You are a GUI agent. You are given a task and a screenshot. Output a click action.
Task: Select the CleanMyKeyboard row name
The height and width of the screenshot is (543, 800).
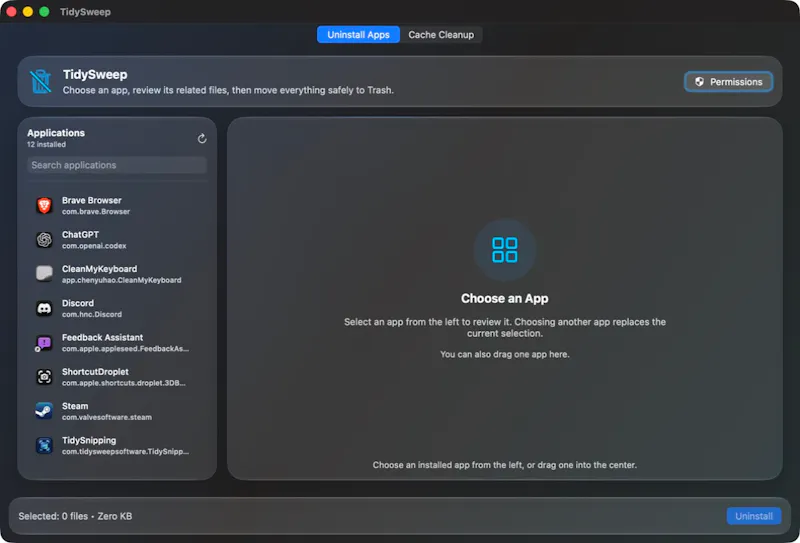(x=99, y=269)
